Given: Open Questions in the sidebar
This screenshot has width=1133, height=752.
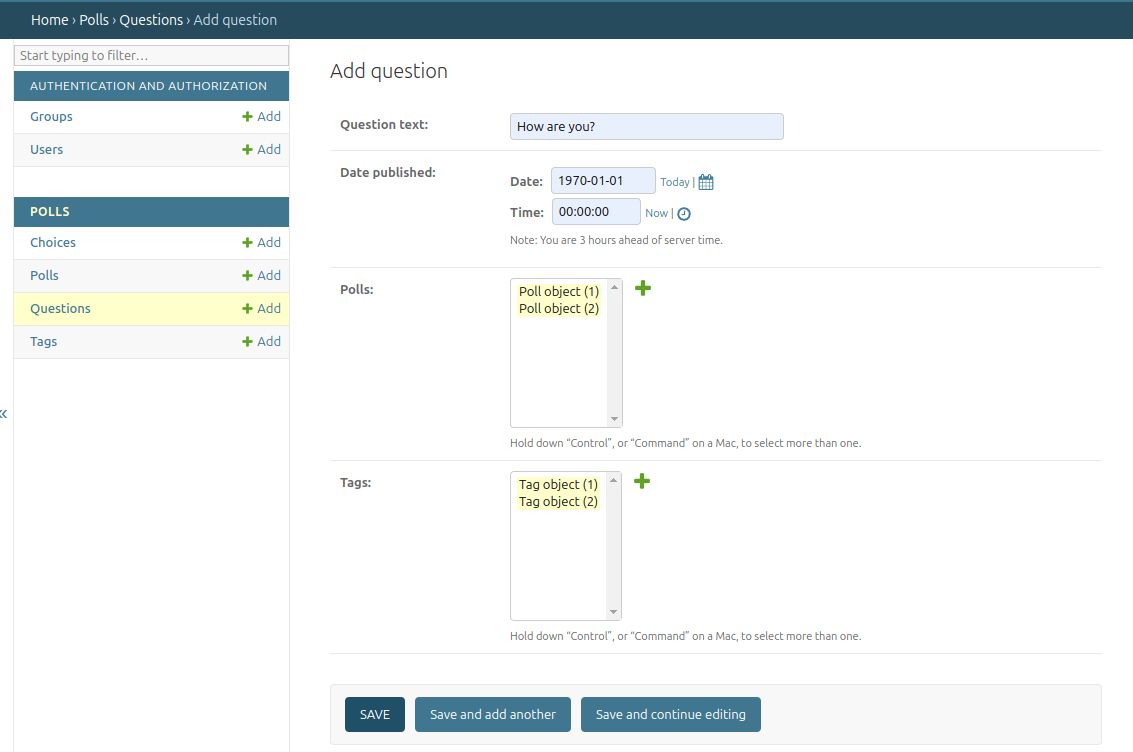Looking at the screenshot, I should [x=60, y=308].
